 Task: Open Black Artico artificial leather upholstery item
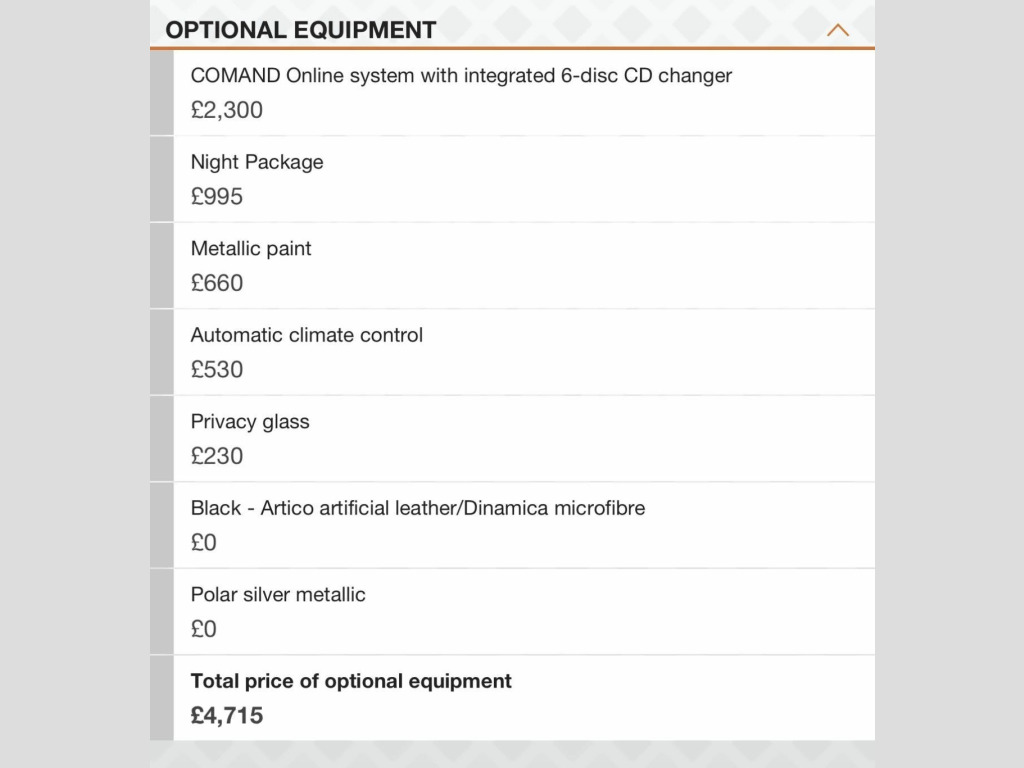pos(418,508)
